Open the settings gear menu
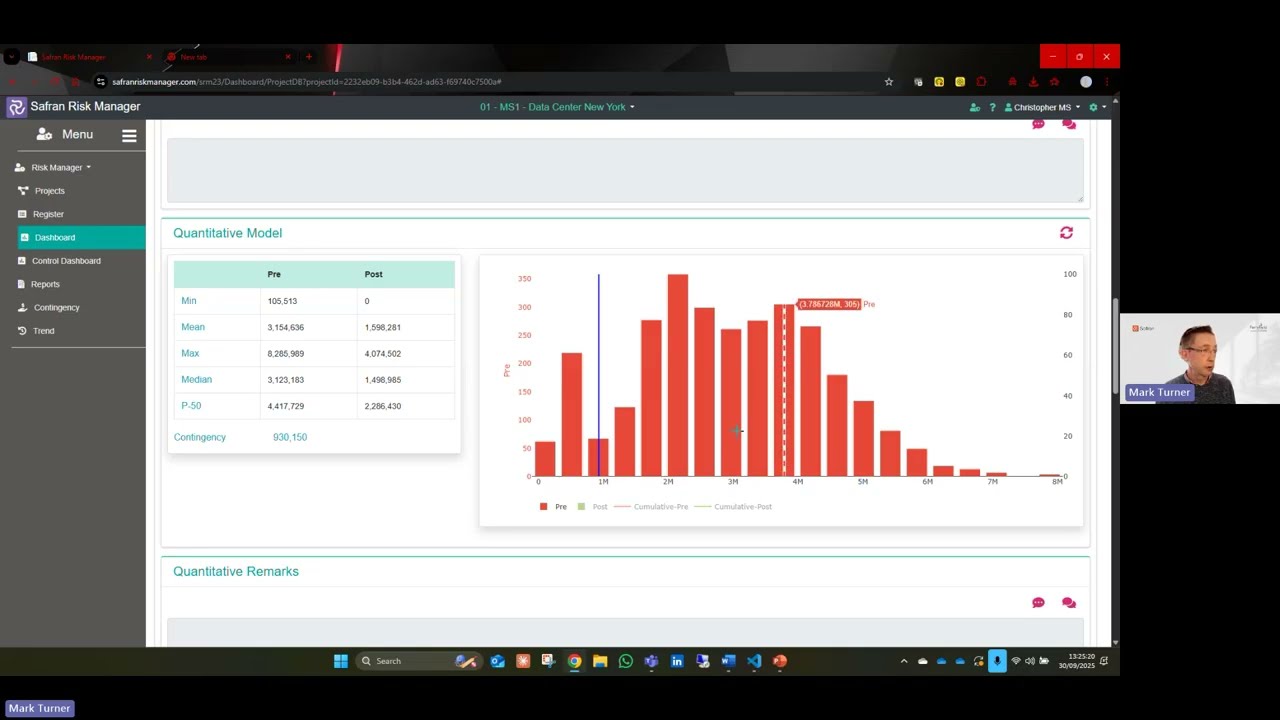 (1096, 107)
